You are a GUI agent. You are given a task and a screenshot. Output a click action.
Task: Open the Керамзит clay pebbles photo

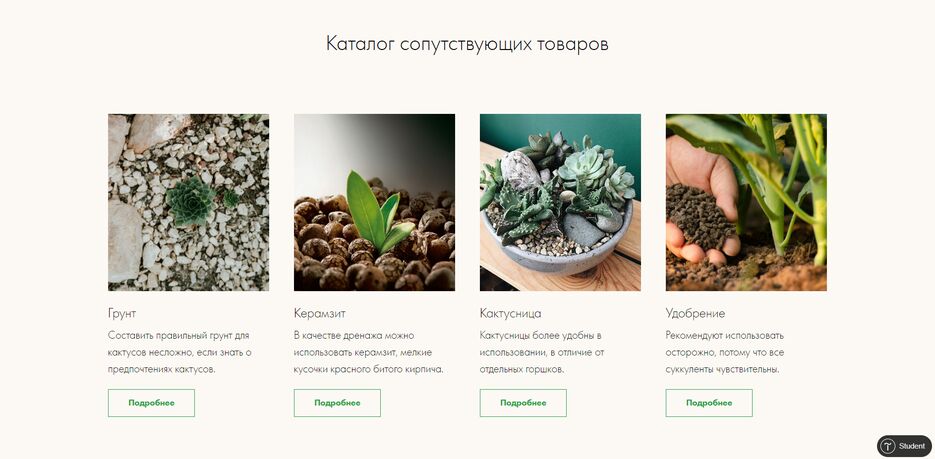tap(374, 203)
